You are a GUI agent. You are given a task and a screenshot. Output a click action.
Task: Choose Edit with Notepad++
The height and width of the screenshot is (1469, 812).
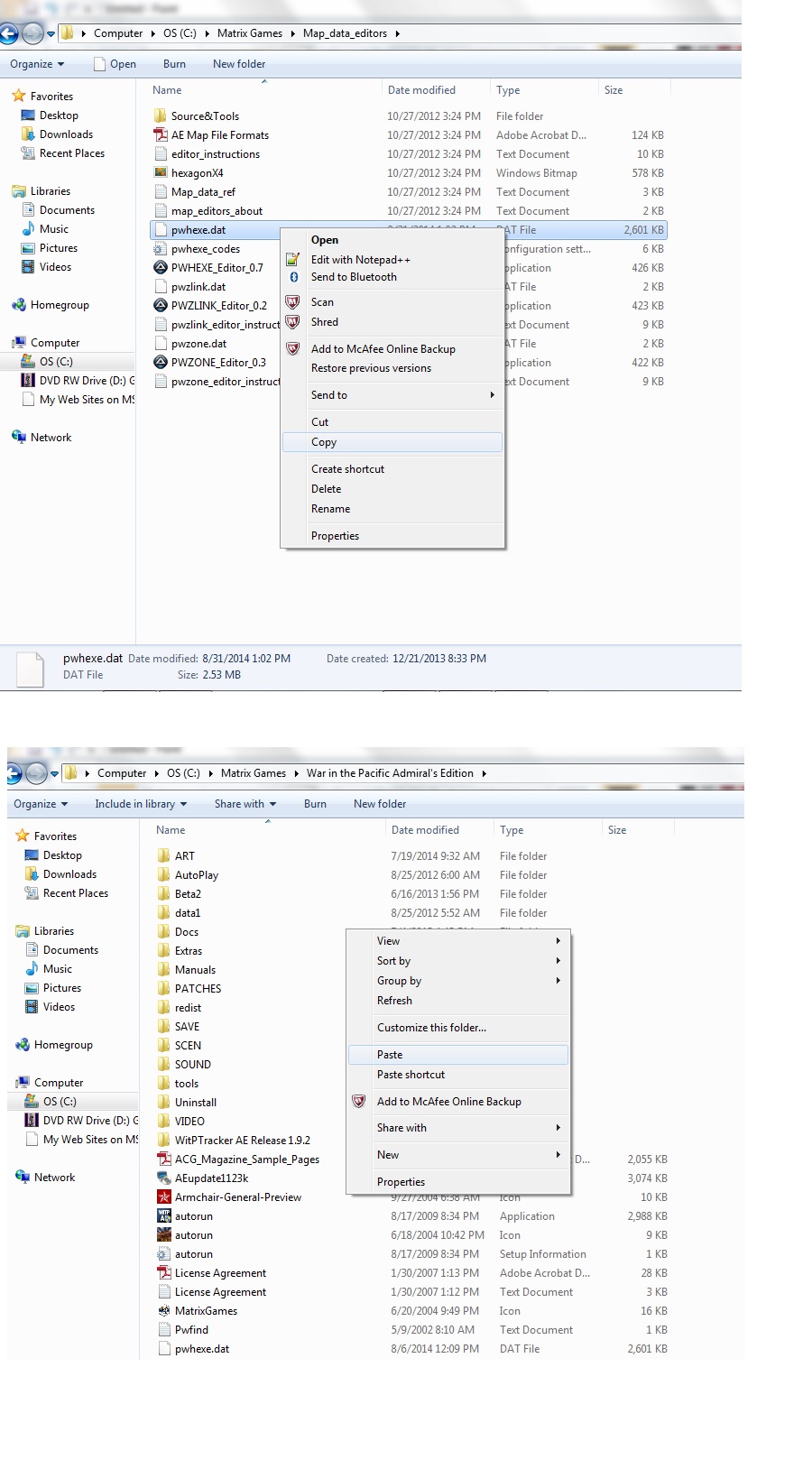392,260
